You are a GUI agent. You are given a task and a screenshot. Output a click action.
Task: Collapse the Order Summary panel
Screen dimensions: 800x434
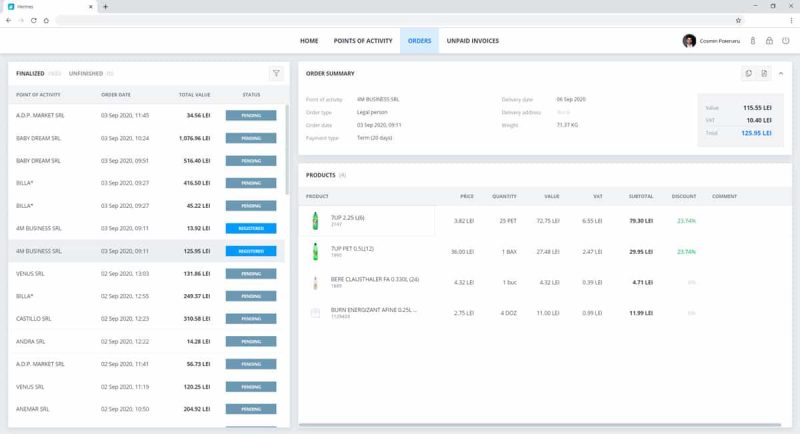(x=781, y=73)
